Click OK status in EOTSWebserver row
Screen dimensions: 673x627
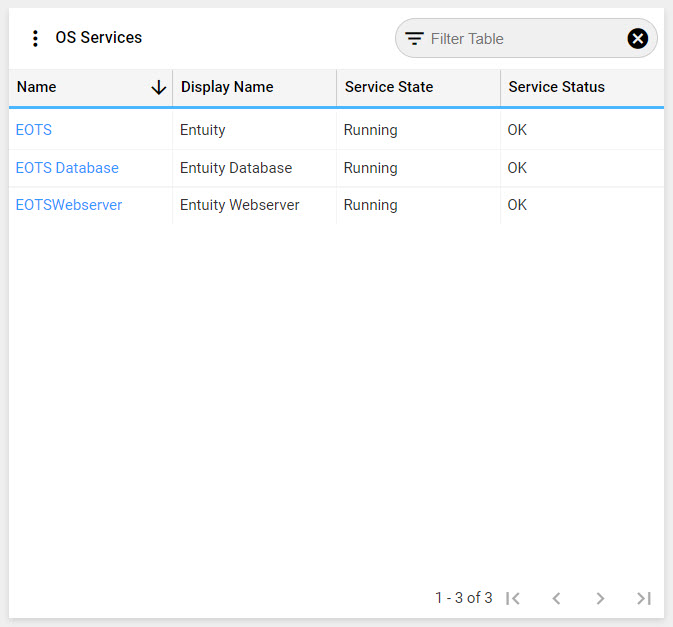pyautogui.click(x=517, y=205)
